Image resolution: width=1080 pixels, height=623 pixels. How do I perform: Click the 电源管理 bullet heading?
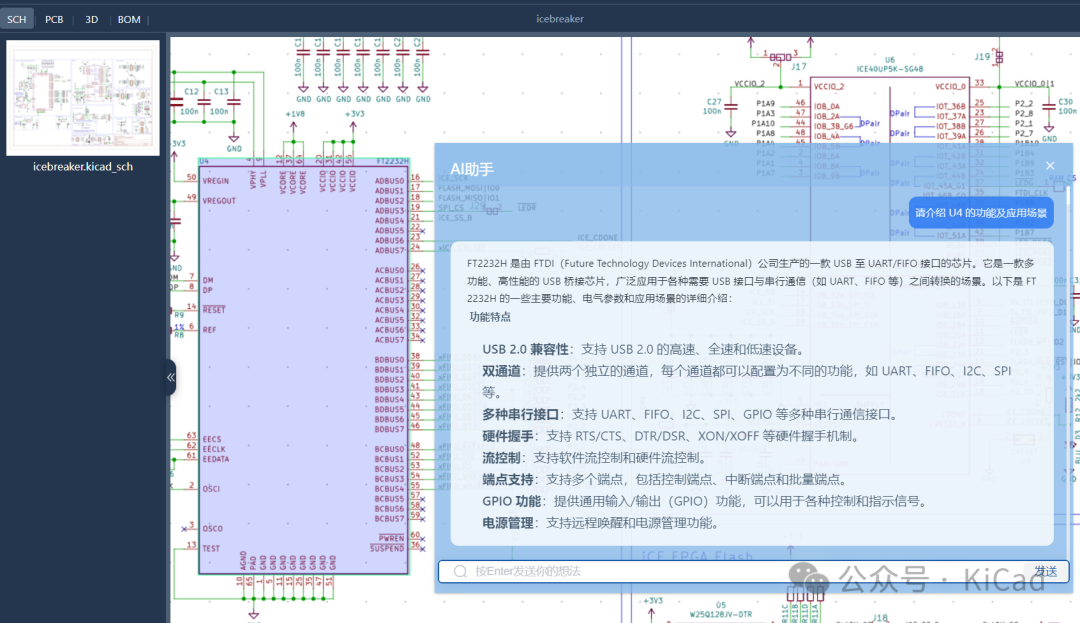pyautogui.click(x=508, y=523)
